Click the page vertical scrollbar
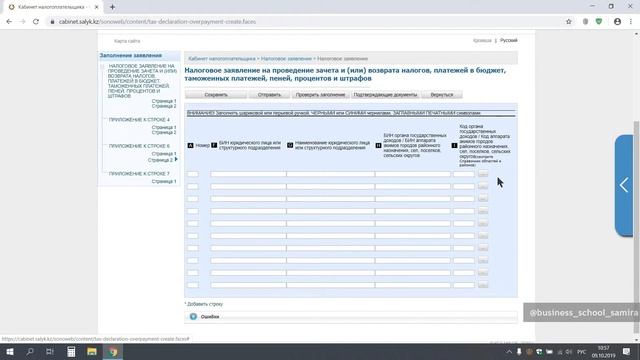The image size is (640, 360). pyautogui.click(x=636, y=227)
